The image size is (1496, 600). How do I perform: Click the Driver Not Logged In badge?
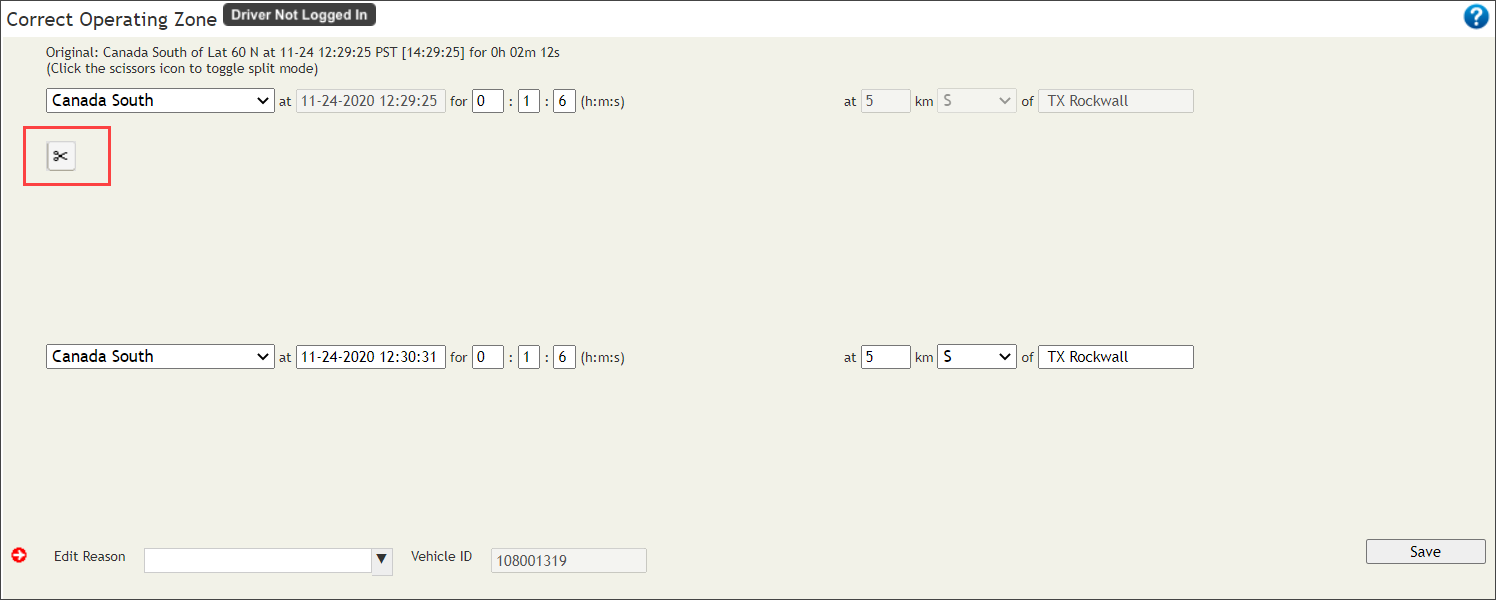coord(299,15)
